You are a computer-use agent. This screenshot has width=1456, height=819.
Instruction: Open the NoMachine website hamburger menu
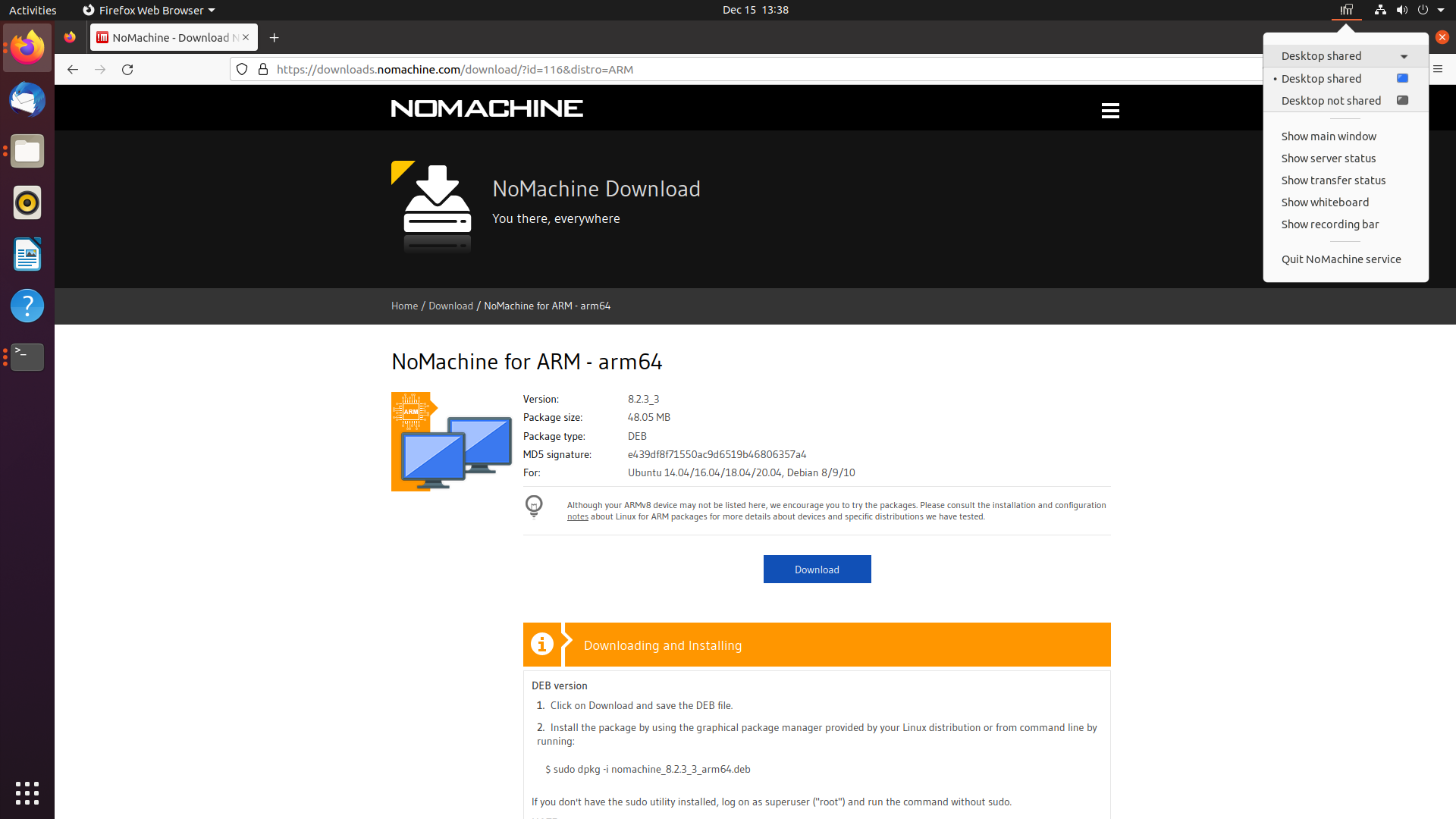[1110, 111]
